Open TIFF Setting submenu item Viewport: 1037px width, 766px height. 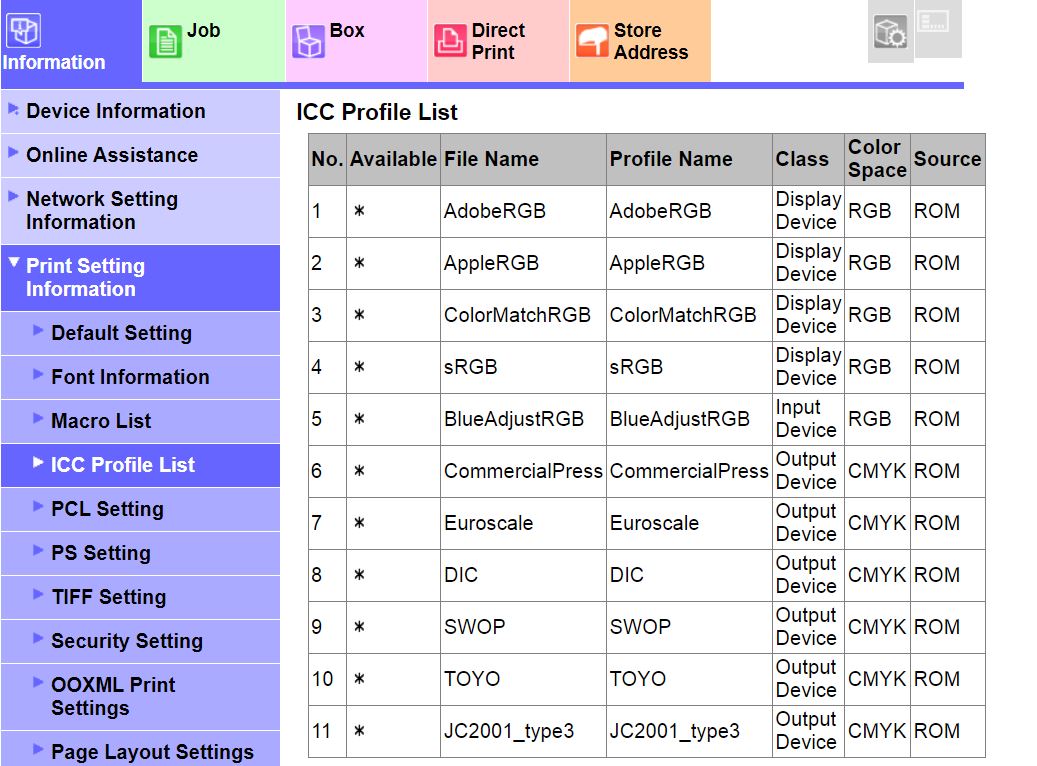pyautogui.click(x=140, y=597)
